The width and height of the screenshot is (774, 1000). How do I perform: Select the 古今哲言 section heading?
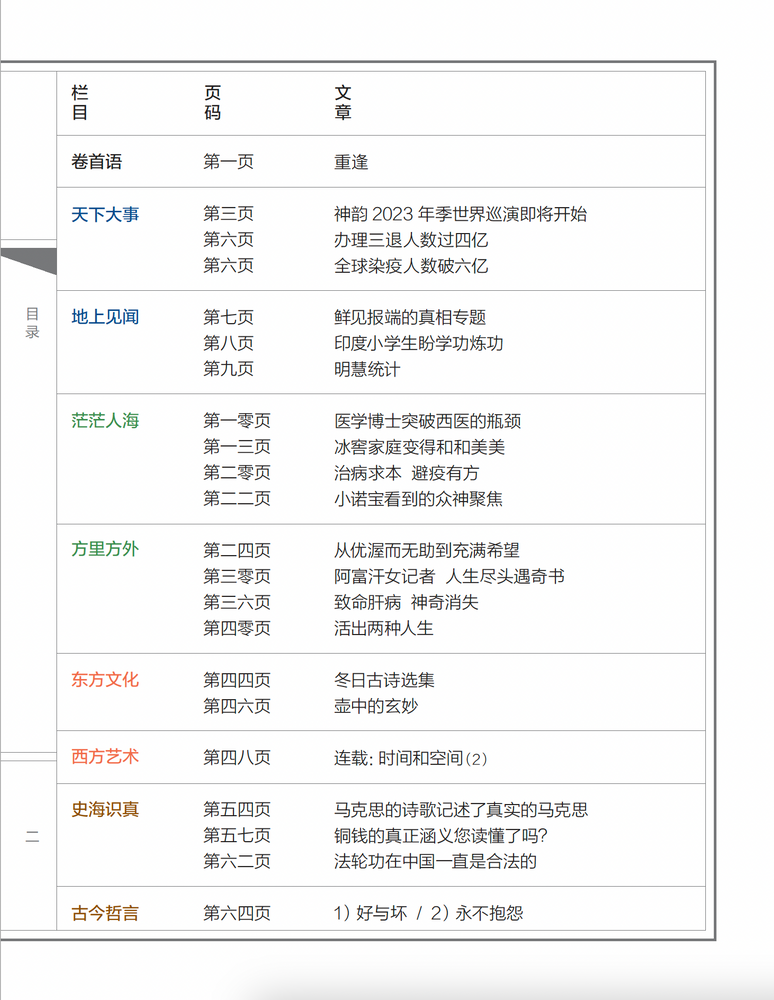point(105,913)
